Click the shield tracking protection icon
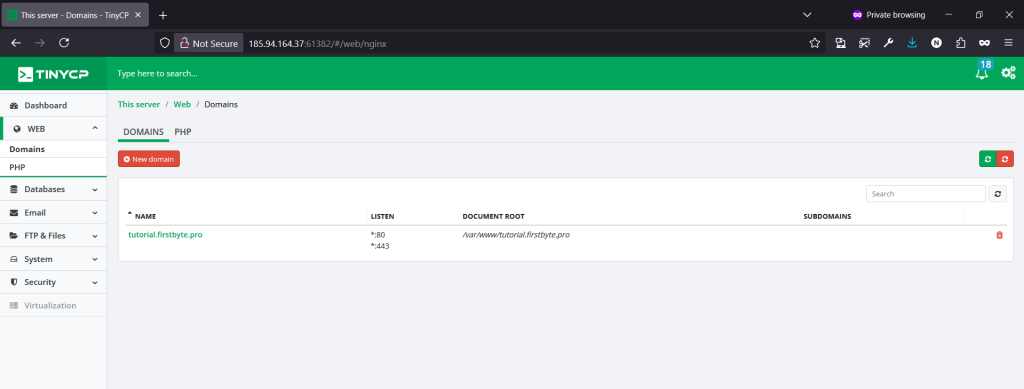 tap(165, 43)
